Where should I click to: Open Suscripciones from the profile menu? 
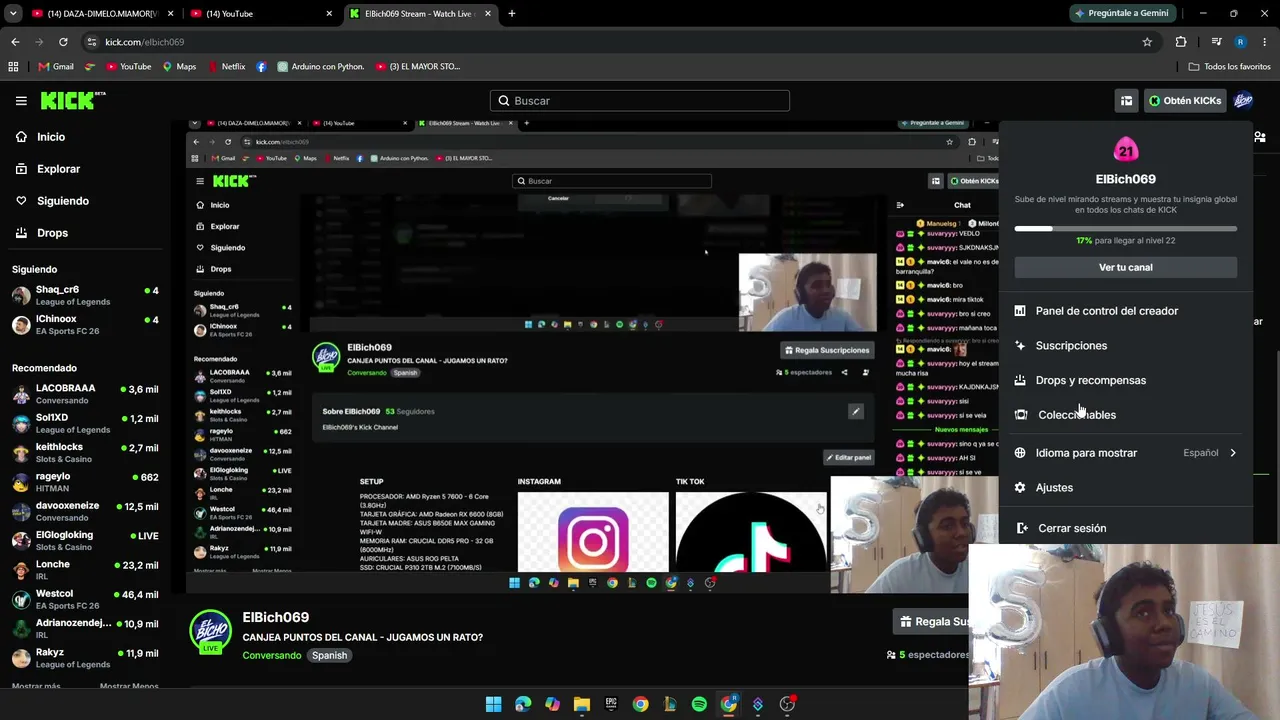tap(1126, 346)
